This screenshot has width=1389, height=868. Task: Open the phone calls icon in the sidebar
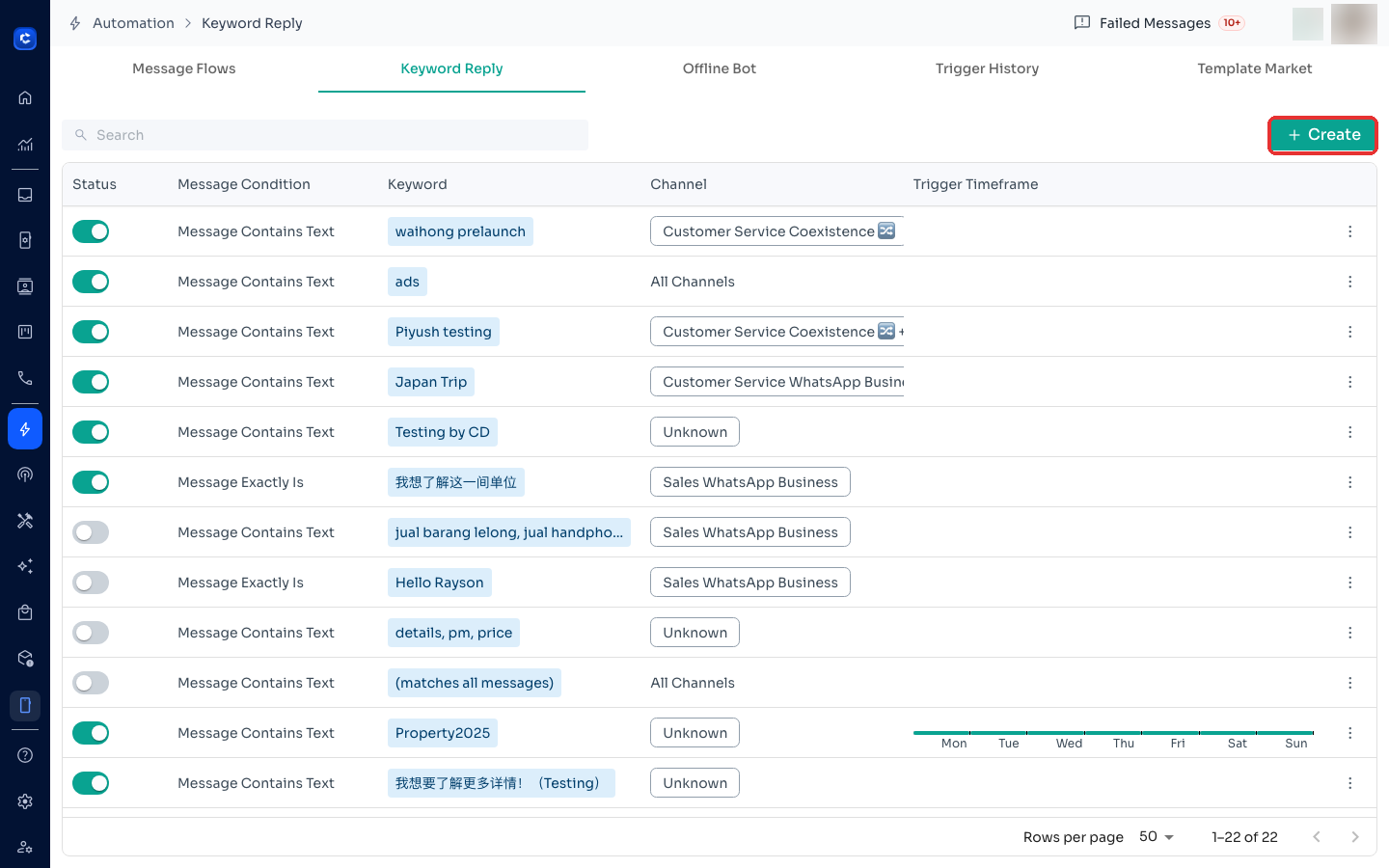click(x=25, y=378)
